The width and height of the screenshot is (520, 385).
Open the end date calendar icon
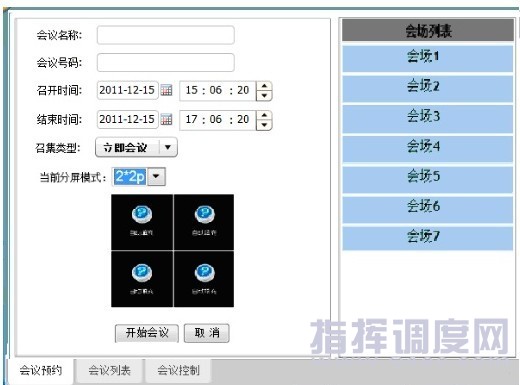pos(166,119)
